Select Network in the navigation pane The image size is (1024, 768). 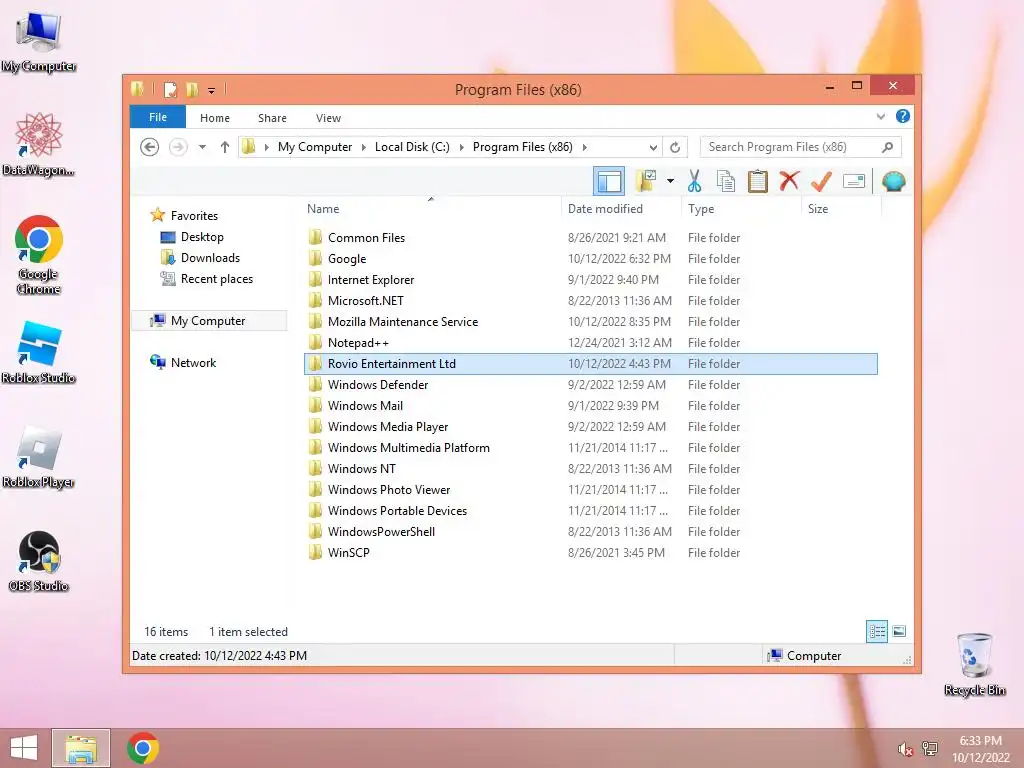click(193, 362)
